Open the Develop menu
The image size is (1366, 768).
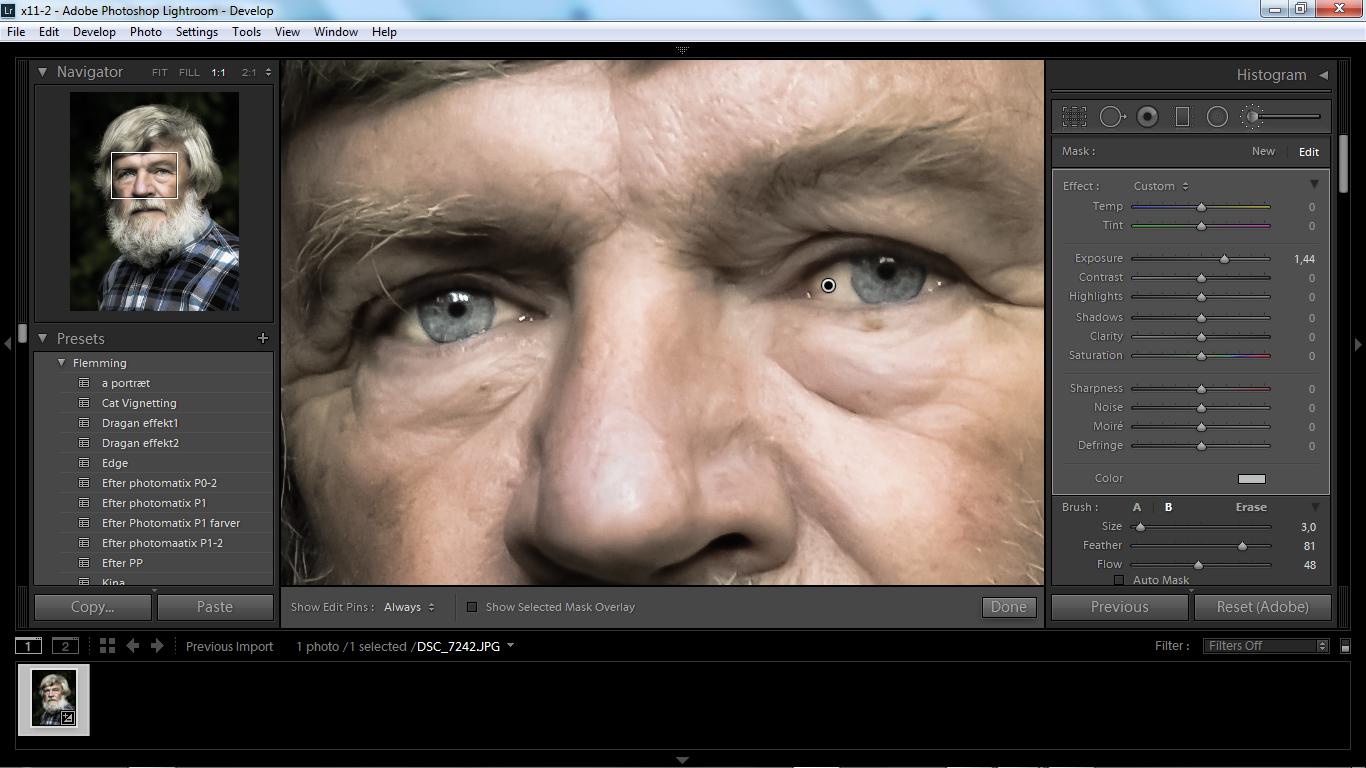tap(94, 32)
